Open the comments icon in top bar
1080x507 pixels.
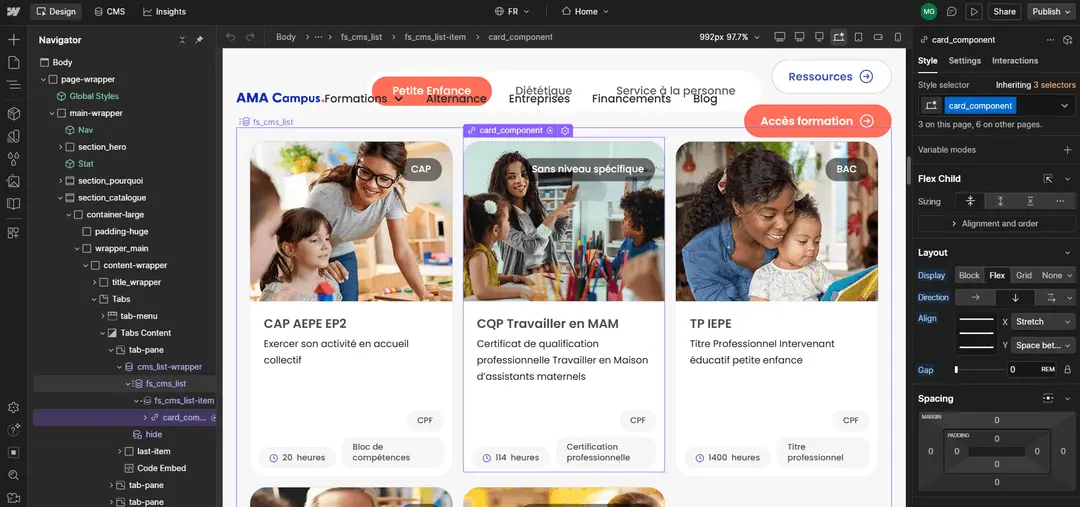952,12
